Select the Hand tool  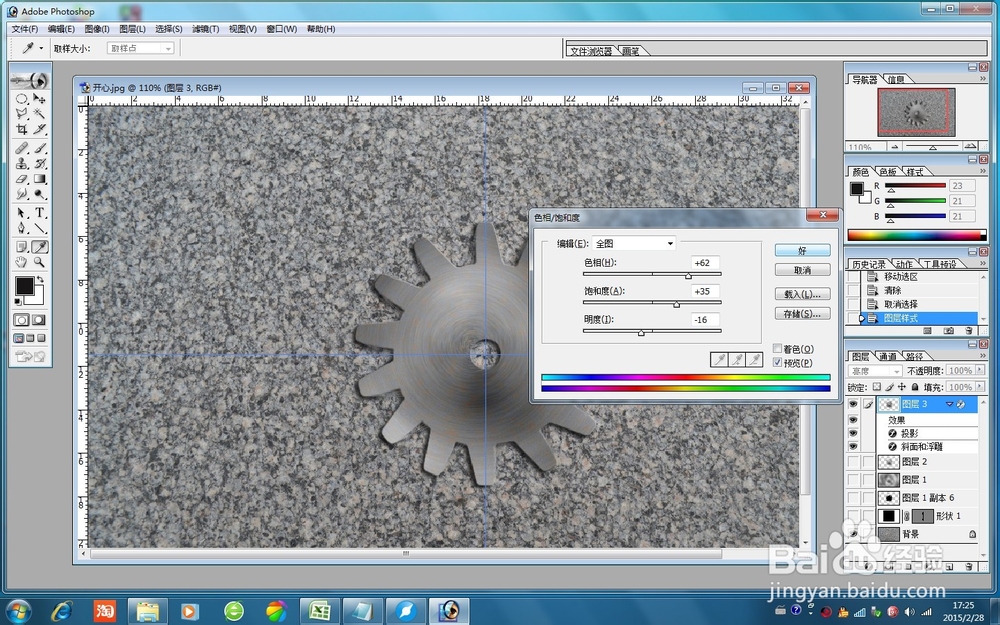coord(22,262)
